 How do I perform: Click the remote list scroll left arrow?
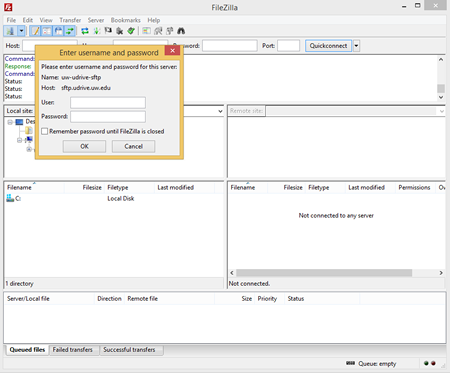point(232,273)
